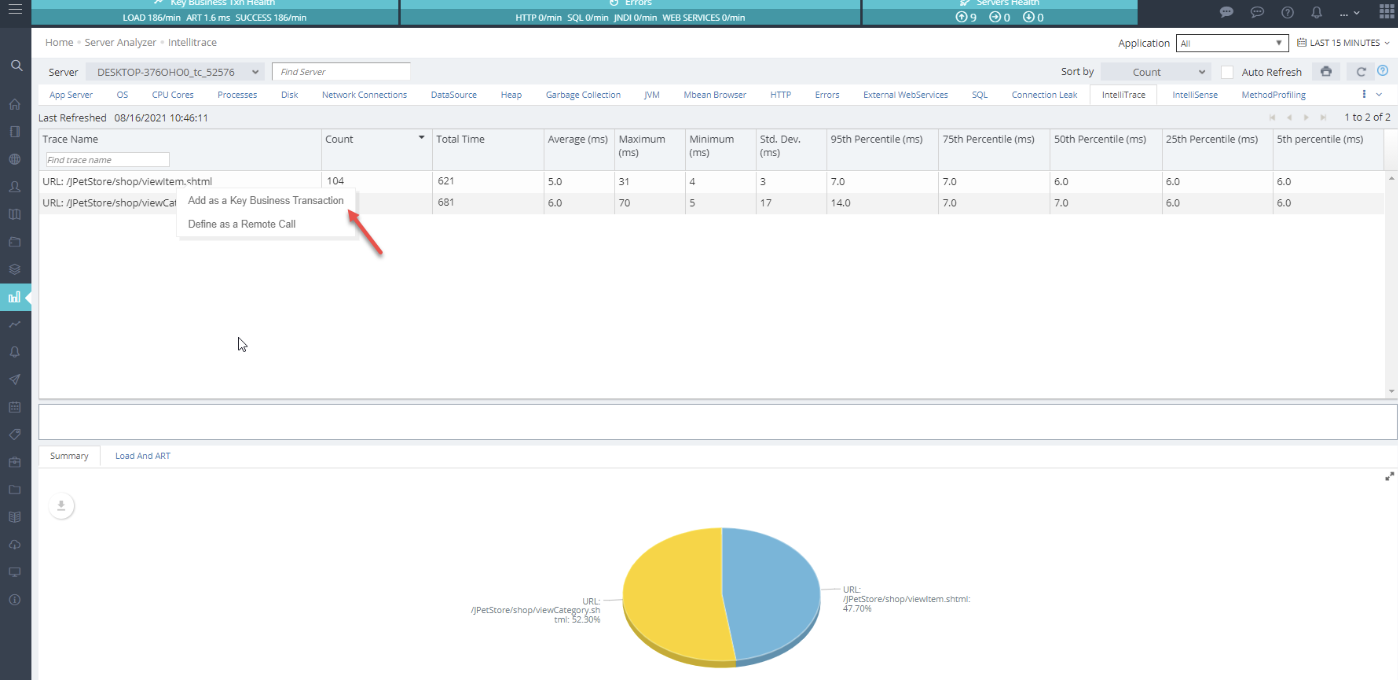
Task: Click the Key Business Txn Health panel
Action: (x=215, y=12)
